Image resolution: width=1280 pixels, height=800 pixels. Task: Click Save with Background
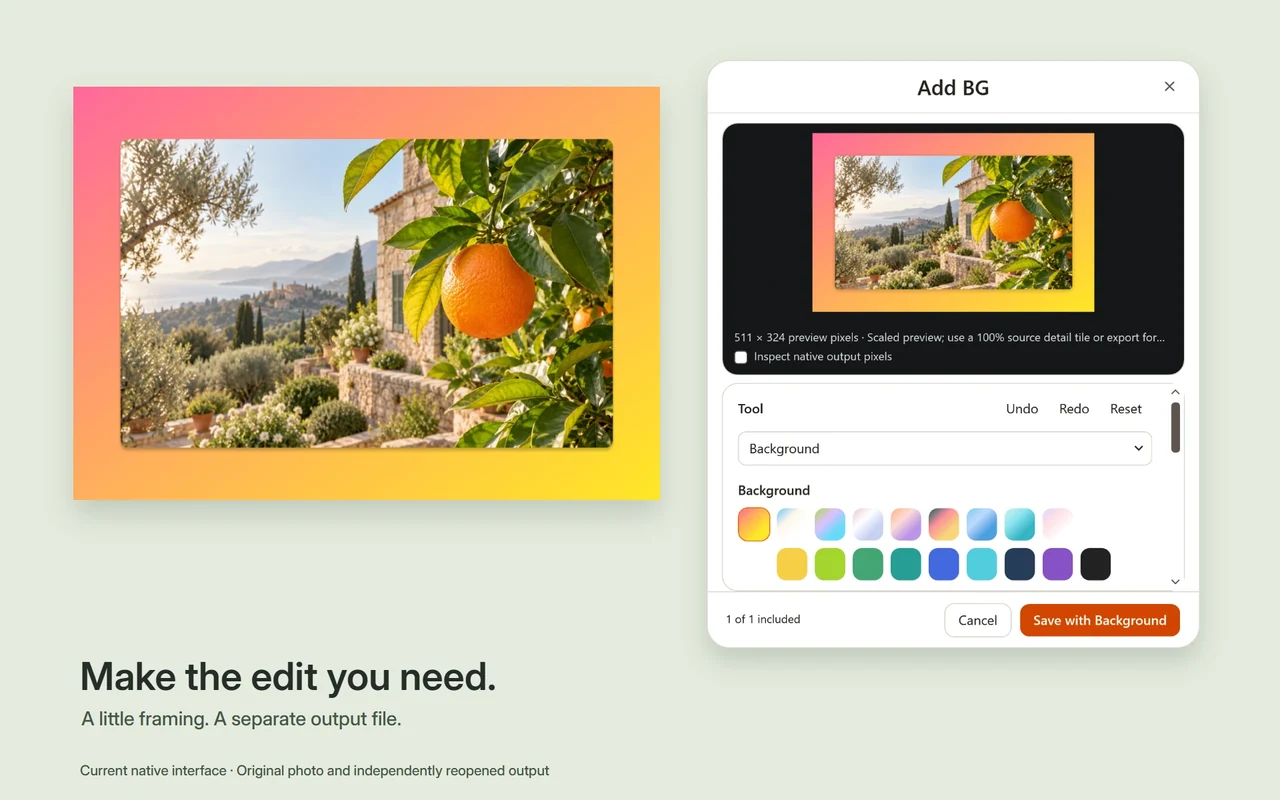1100,620
